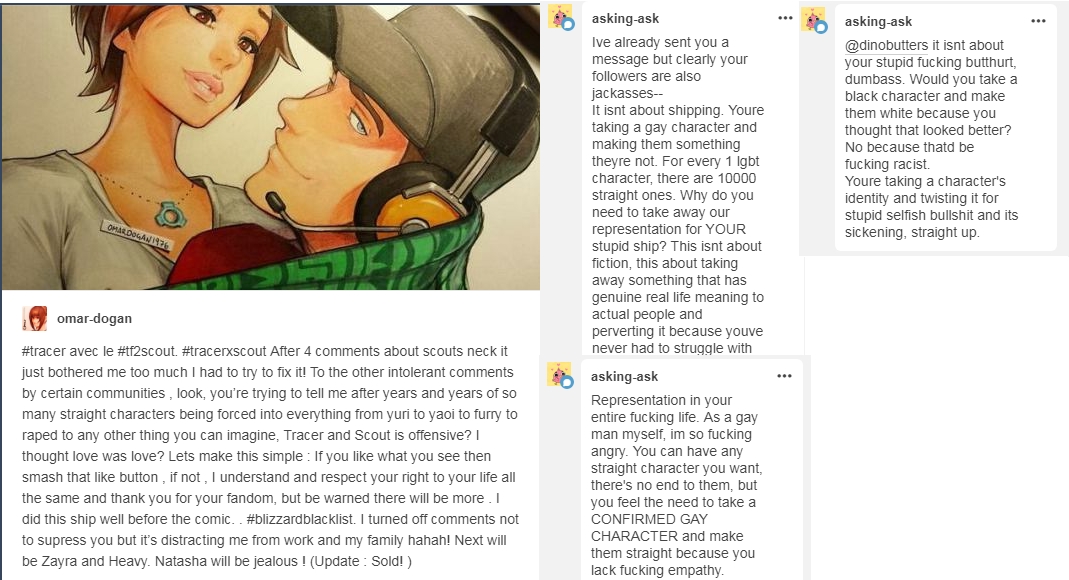Open asking-ask username above the @dinobutters reply
Viewport: 1069px width, 580px height.
878,21
